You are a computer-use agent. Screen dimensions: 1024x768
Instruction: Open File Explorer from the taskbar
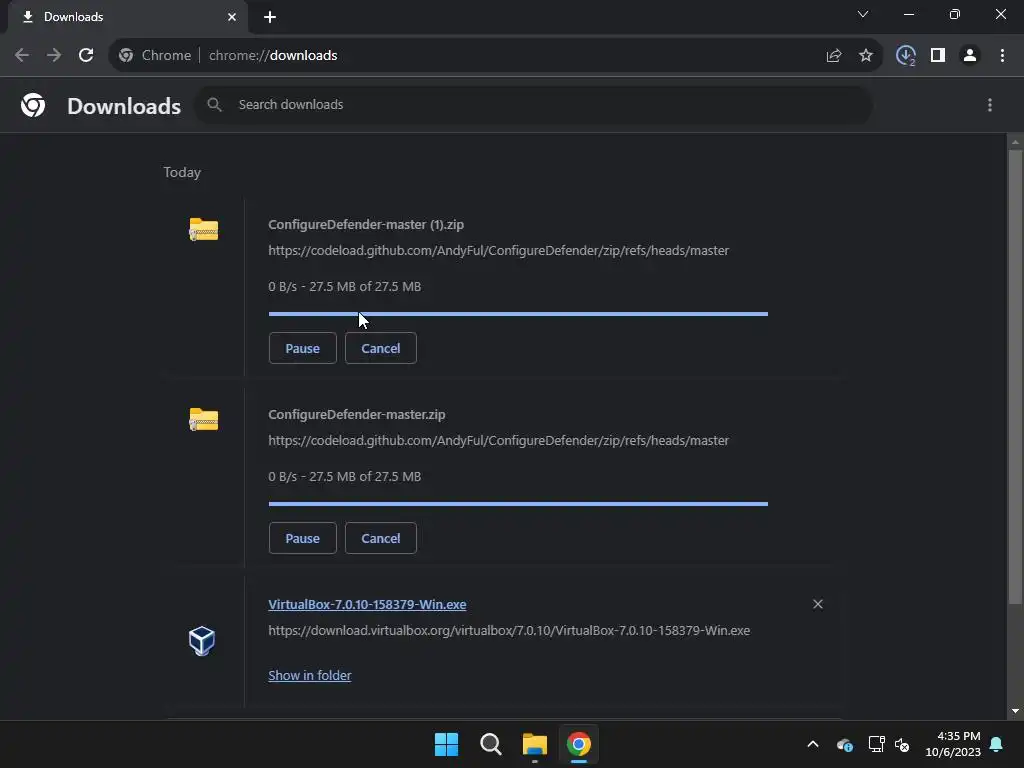(x=534, y=744)
